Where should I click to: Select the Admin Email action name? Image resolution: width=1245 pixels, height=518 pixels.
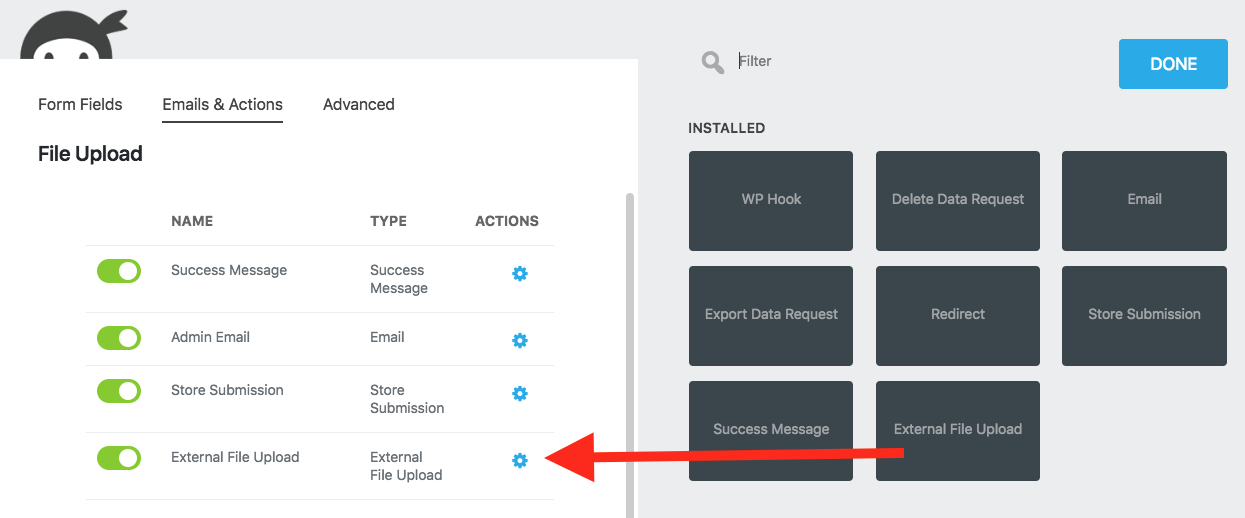[210, 337]
